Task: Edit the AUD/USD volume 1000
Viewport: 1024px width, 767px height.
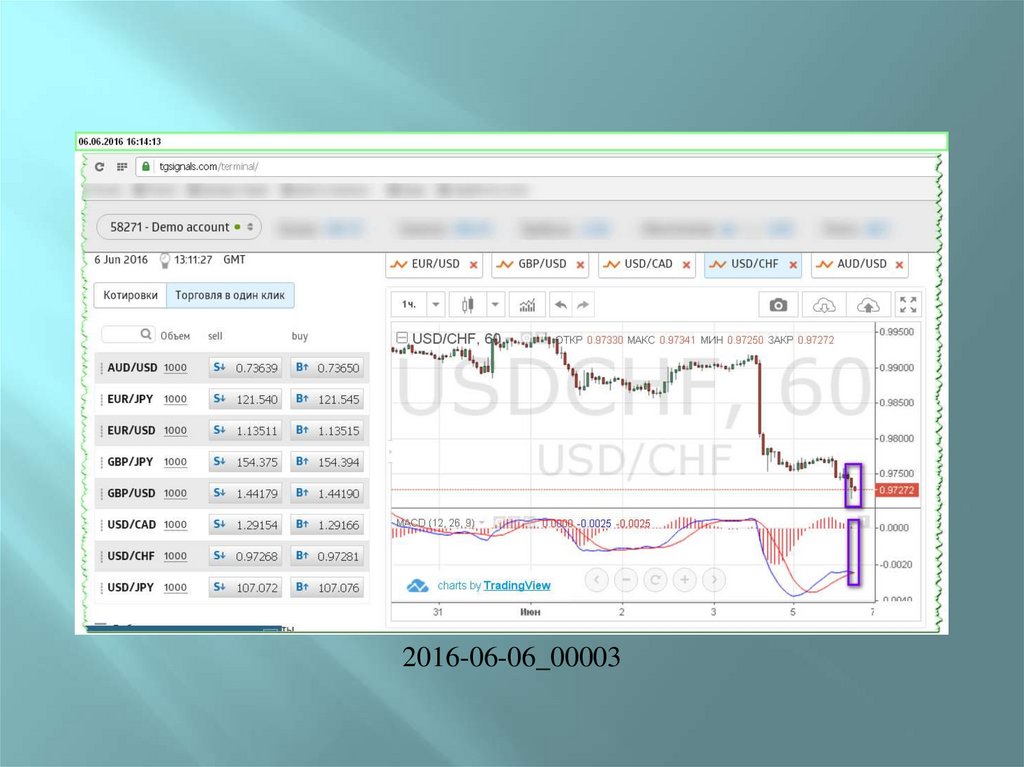Action: 175,368
